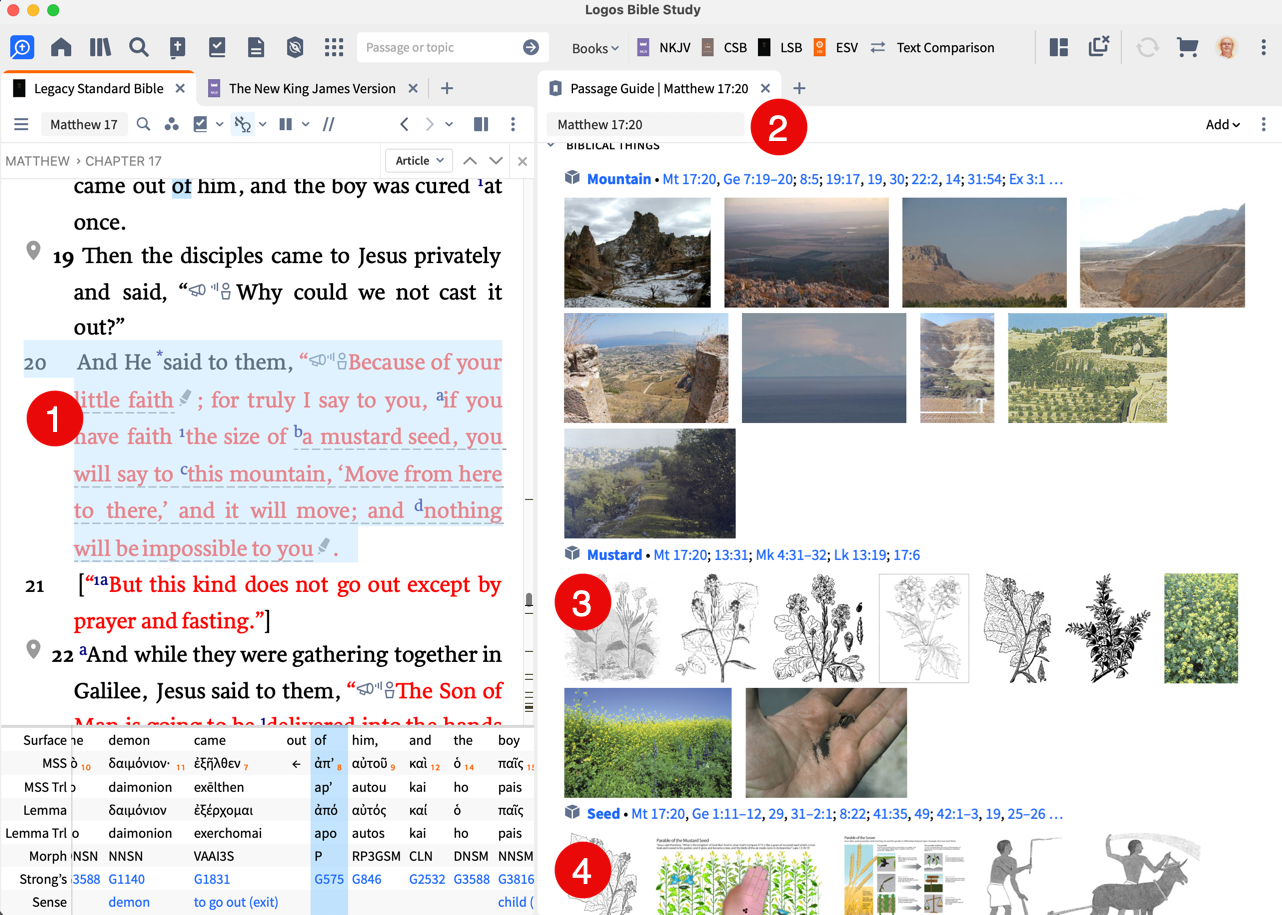The width and height of the screenshot is (1282, 915).
Task: Submit passage with the arrow Go button
Action: [x=531, y=47]
